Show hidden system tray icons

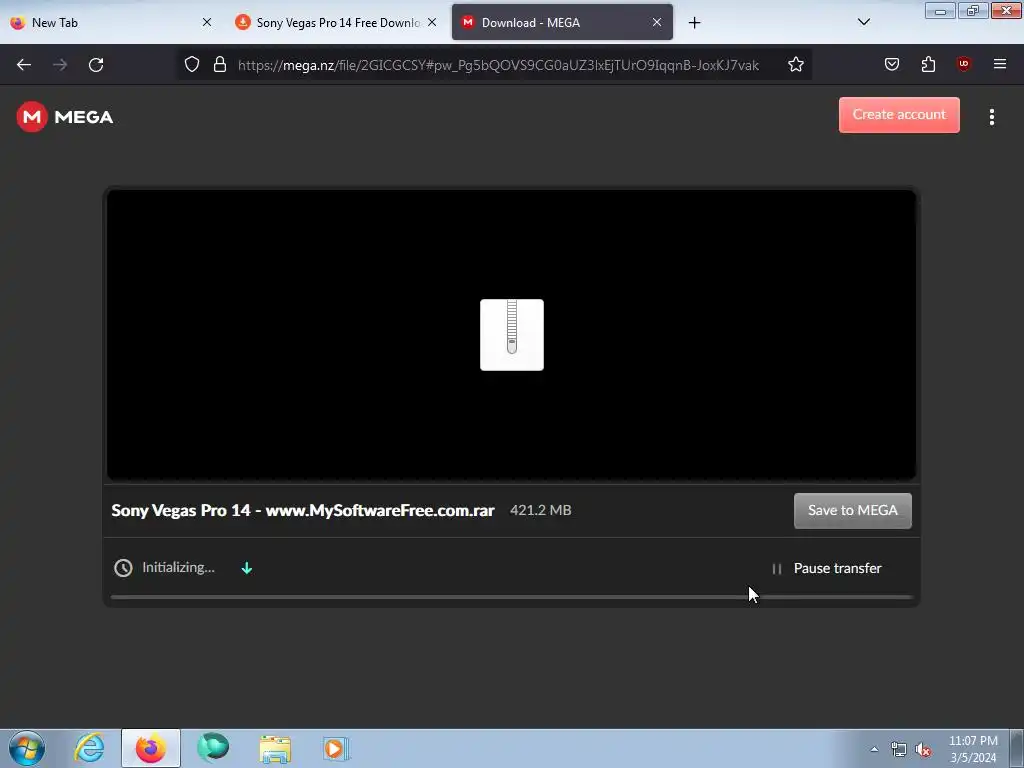(x=874, y=749)
